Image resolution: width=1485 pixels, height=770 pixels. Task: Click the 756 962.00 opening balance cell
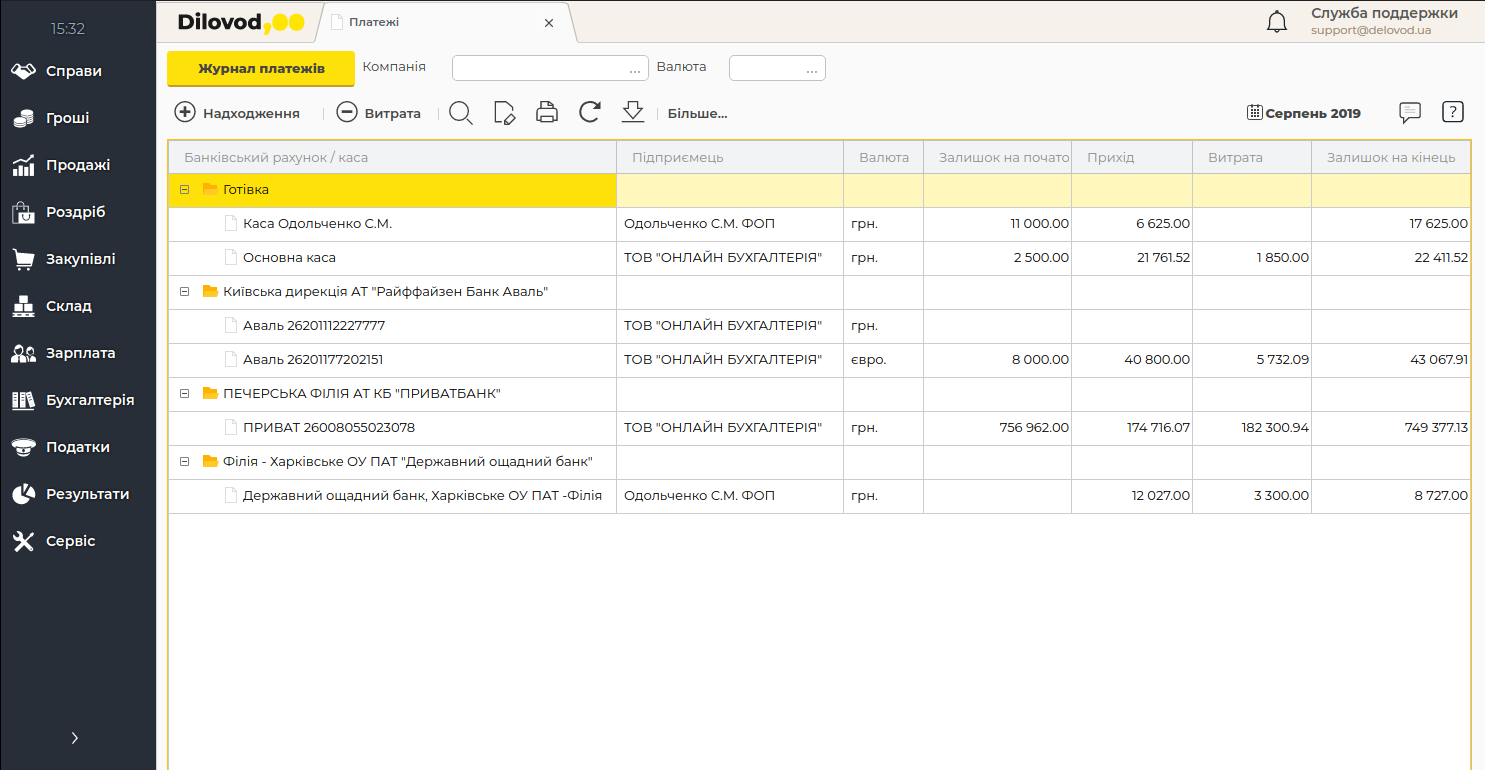pos(997,428)
